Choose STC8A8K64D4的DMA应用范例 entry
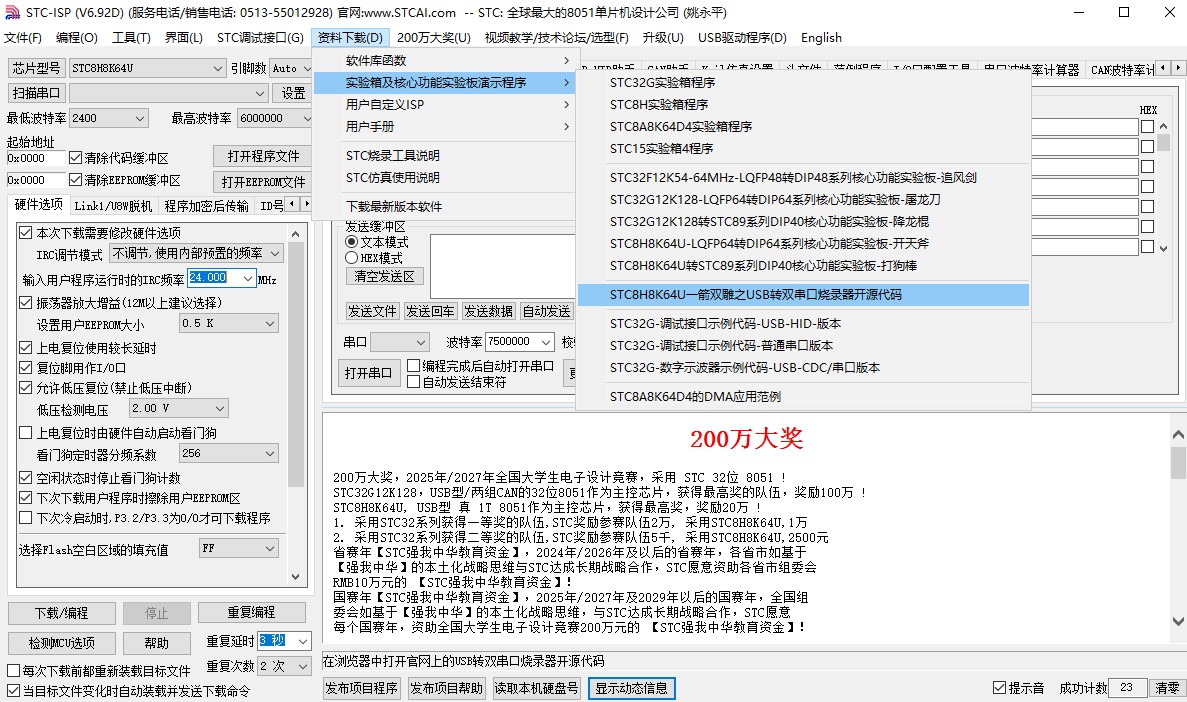 [803, 396]
